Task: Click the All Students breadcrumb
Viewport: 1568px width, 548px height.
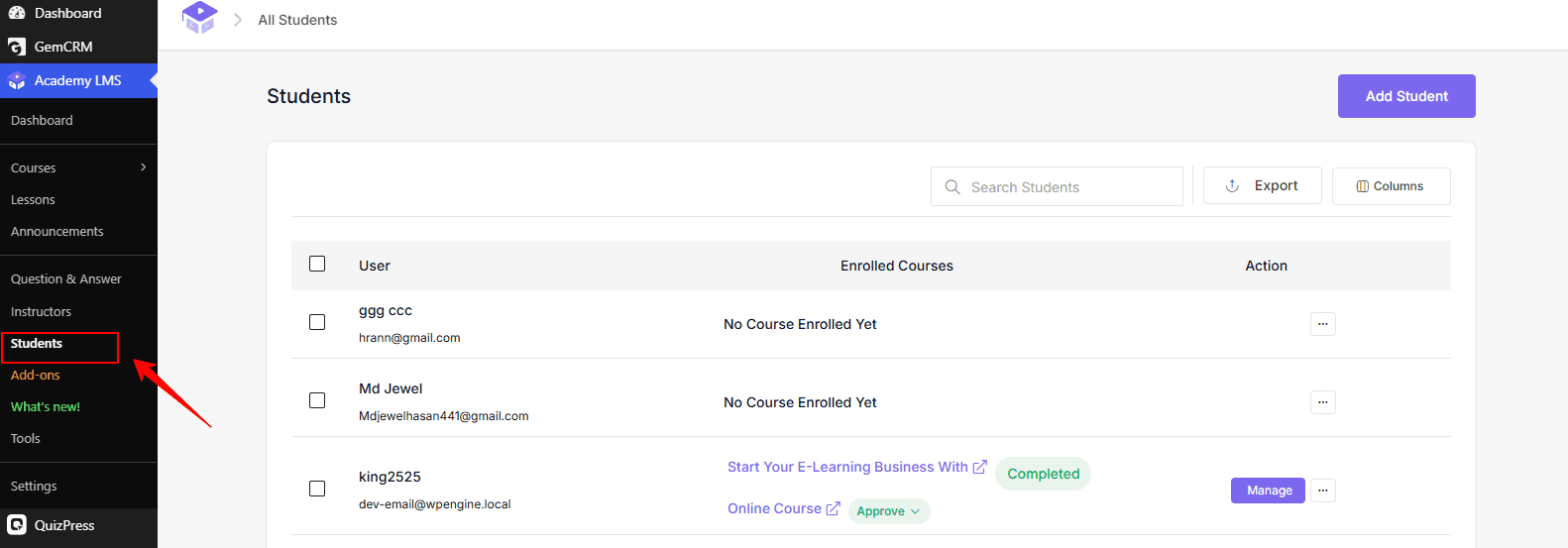Action: point(297,20)
